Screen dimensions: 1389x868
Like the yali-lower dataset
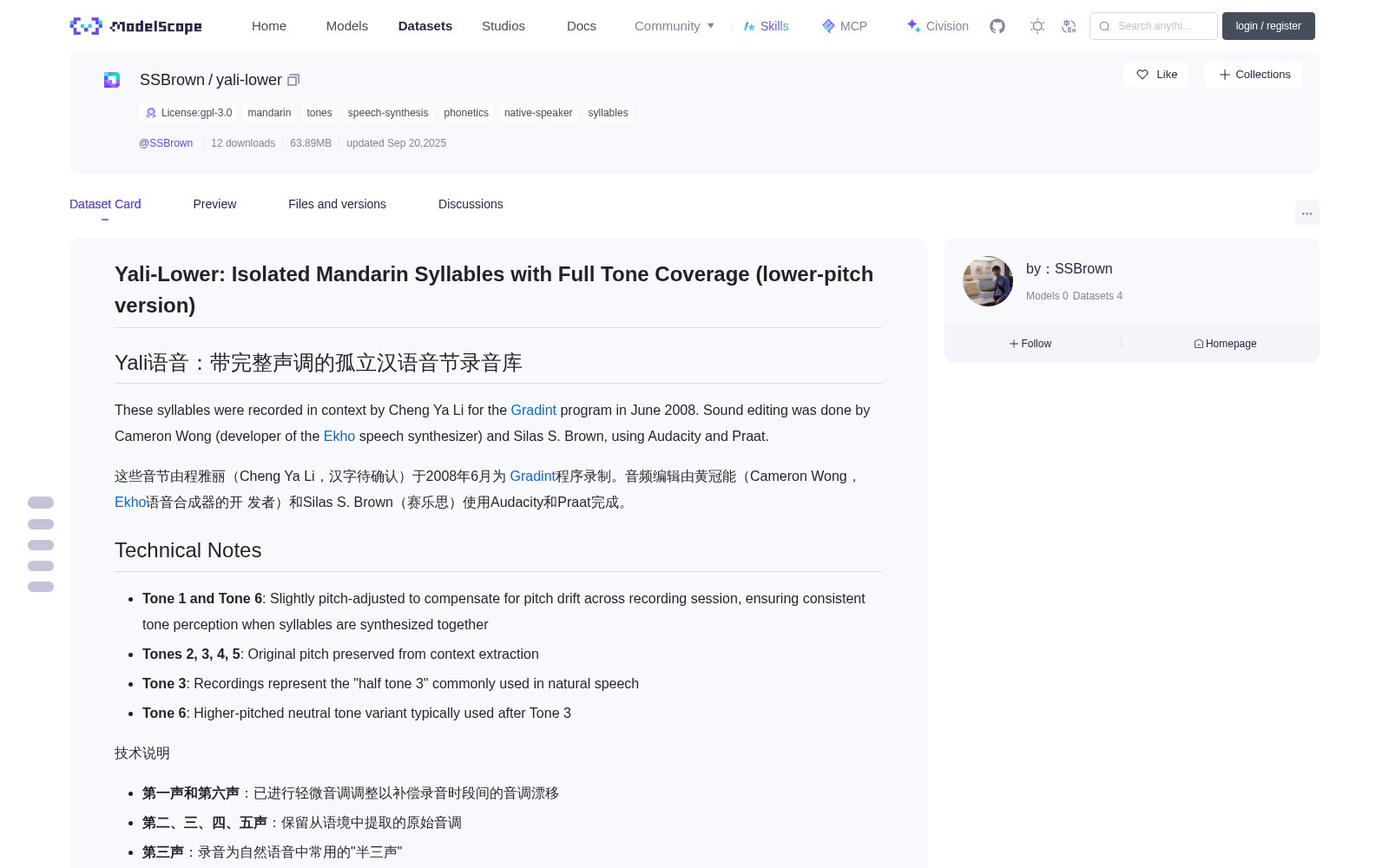1155,75
